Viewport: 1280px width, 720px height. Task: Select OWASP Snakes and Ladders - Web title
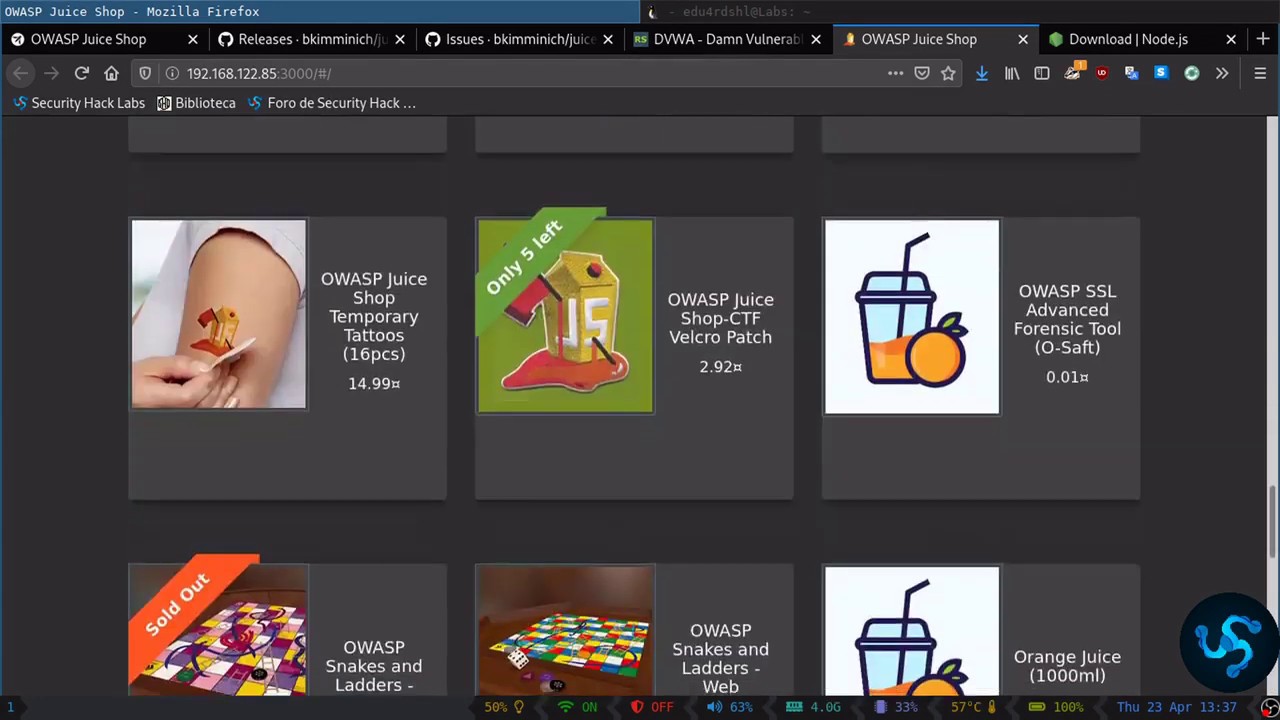click(x=720, y=658)
